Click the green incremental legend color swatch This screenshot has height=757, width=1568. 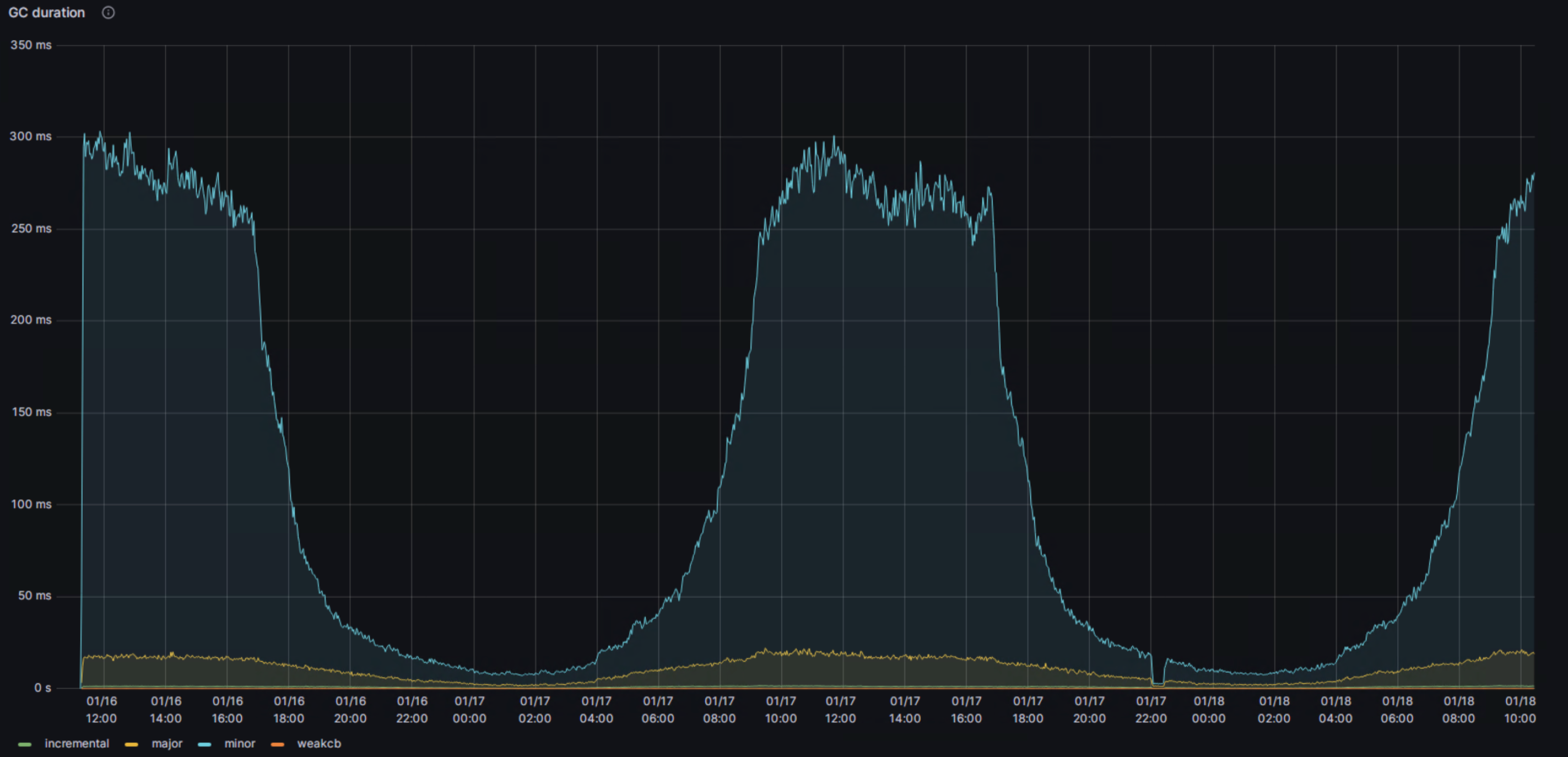click(x=25, y=744)
